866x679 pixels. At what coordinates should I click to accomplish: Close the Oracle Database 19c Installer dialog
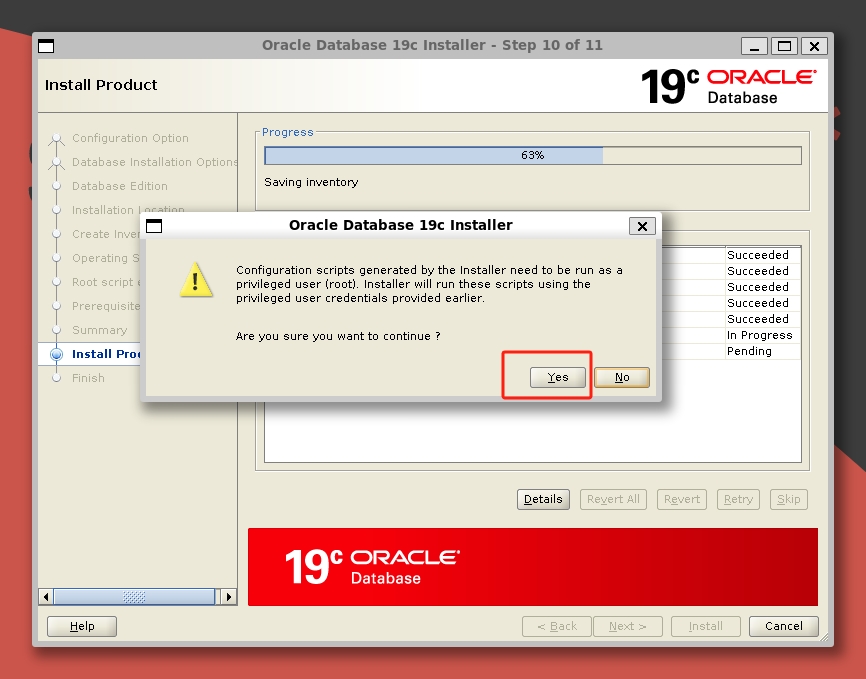coord(643,226)
